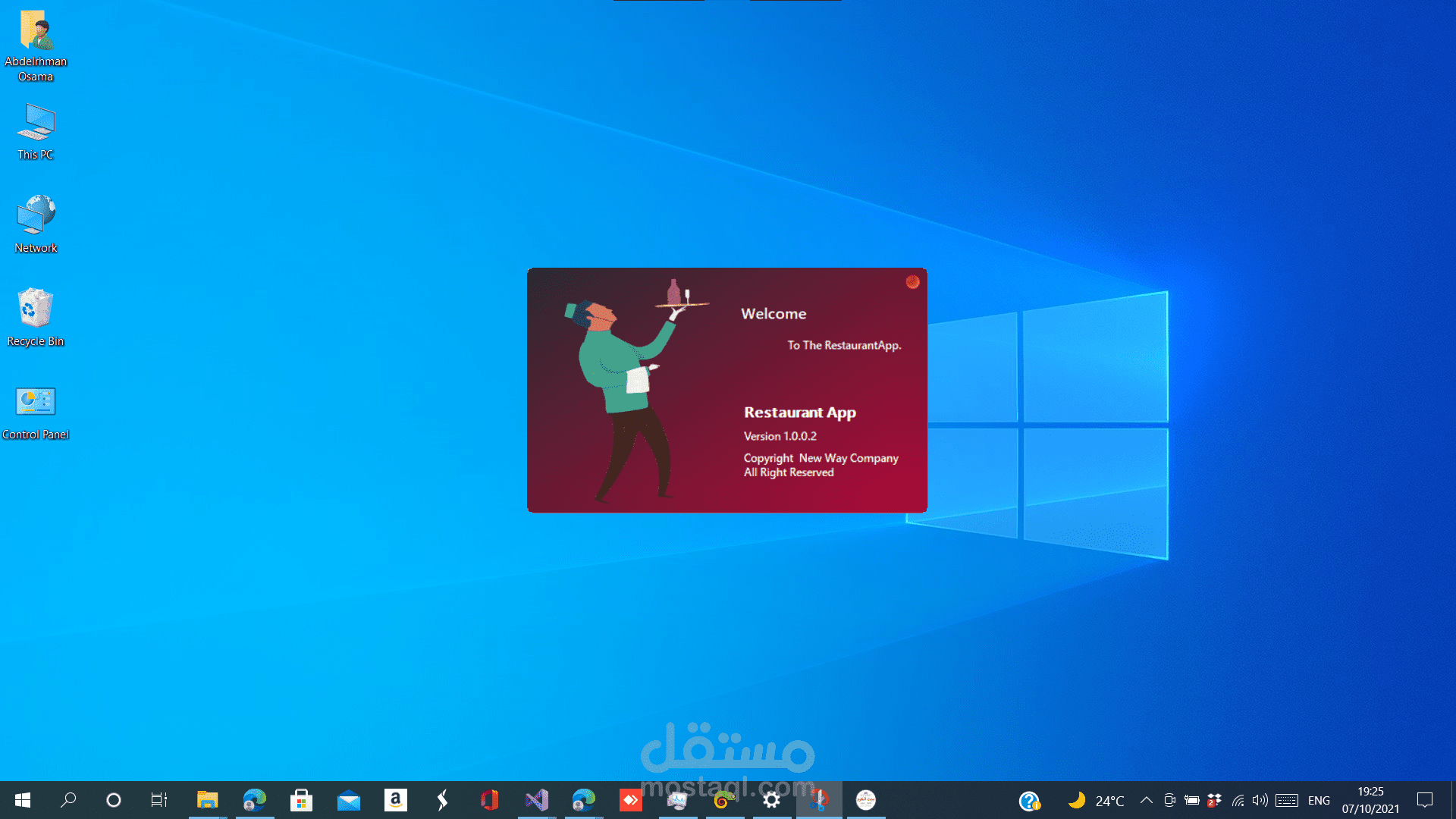The image size is (1456, 819).
Task: Launch Microsoft Store from the taskbar
Action: point(301,800)
